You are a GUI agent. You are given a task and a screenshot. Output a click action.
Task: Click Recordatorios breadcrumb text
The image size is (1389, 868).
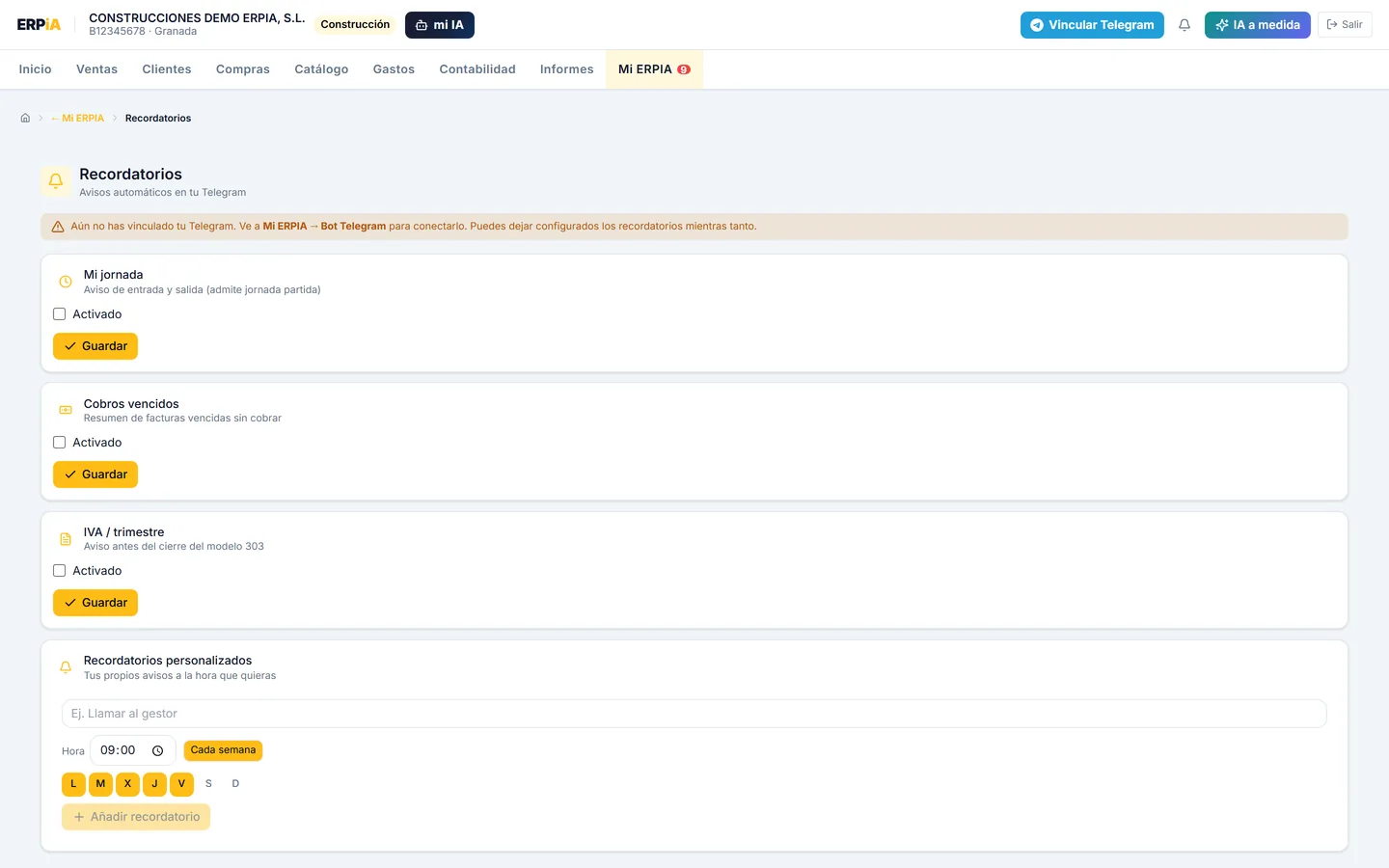tap(158, 118)
